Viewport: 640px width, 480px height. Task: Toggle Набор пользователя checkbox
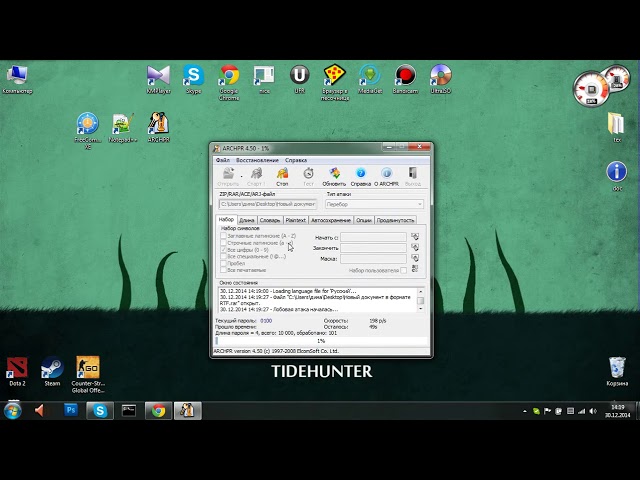click(x=403, y=270)
